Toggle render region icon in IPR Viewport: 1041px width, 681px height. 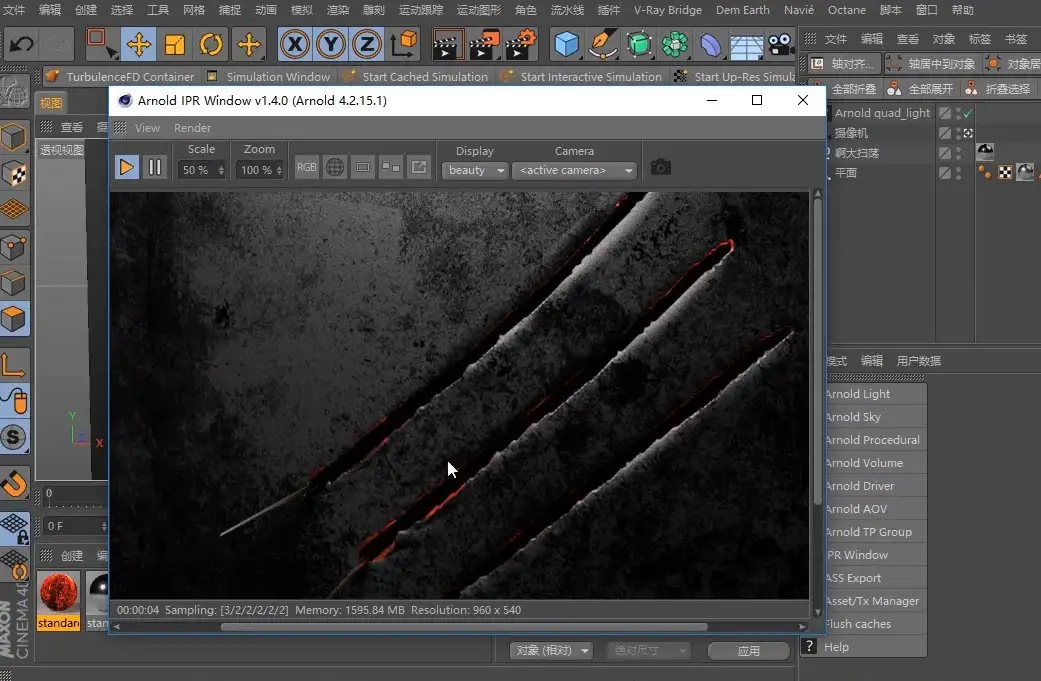[362, 167]
